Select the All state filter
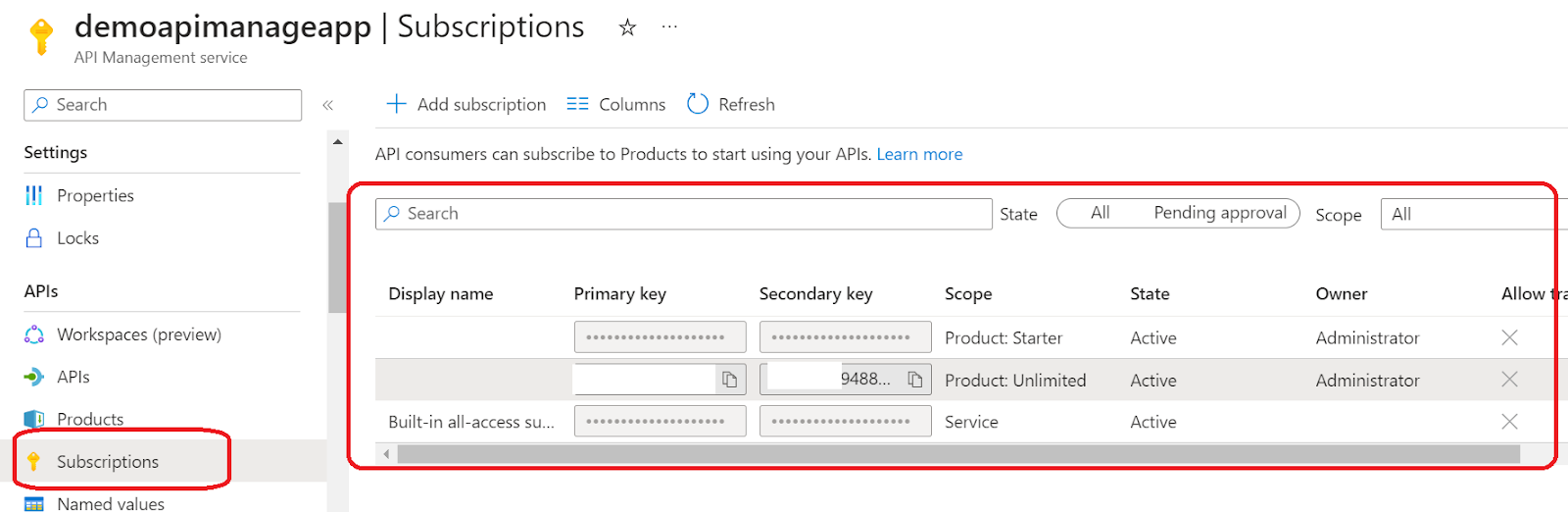The width and height of the screenshot is (1568, 512). click(x=1100, y=213)
